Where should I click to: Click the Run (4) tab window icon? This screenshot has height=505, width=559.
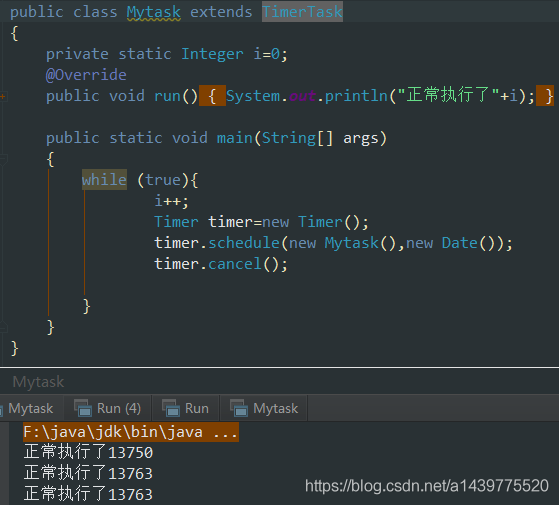(83, 408)
